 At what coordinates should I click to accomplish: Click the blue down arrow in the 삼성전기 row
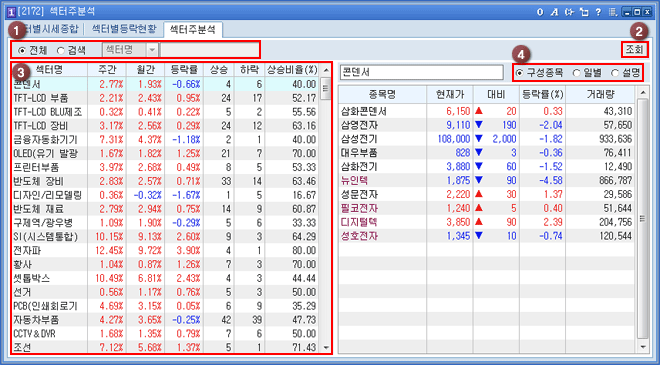point(479,139)
